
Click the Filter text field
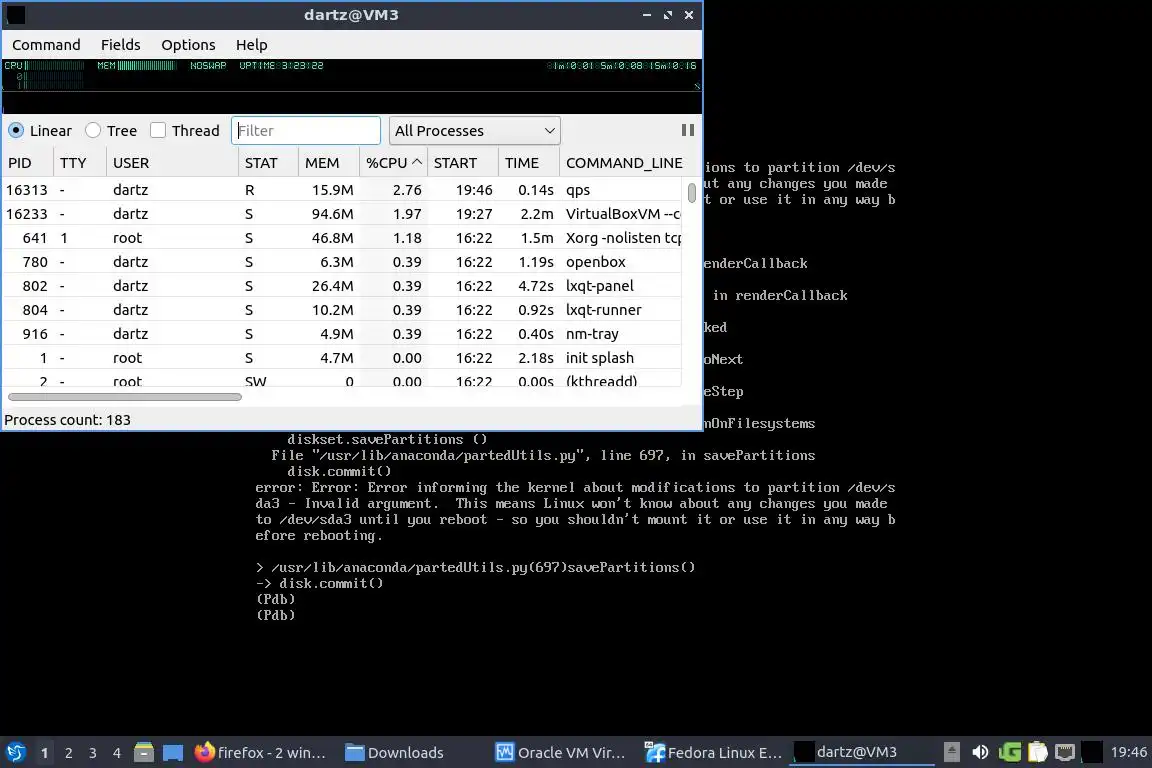point(306,130)
